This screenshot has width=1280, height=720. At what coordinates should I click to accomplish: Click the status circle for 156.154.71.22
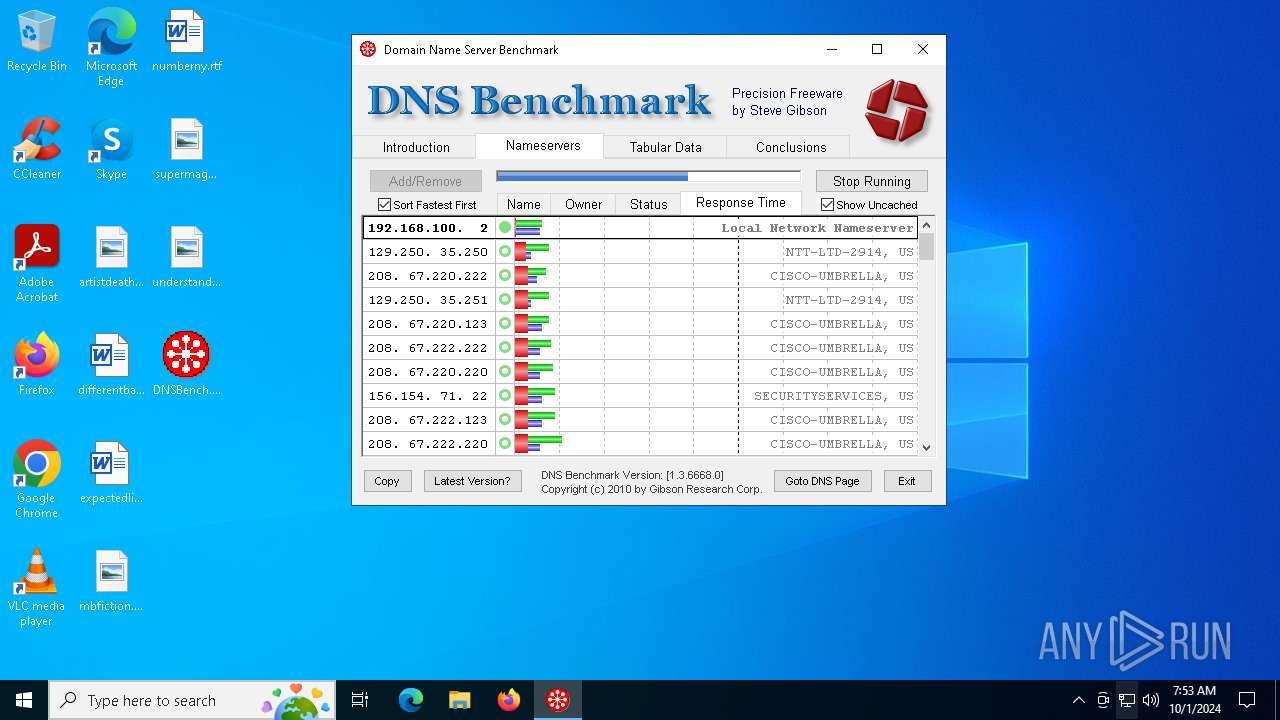point(505,396)
